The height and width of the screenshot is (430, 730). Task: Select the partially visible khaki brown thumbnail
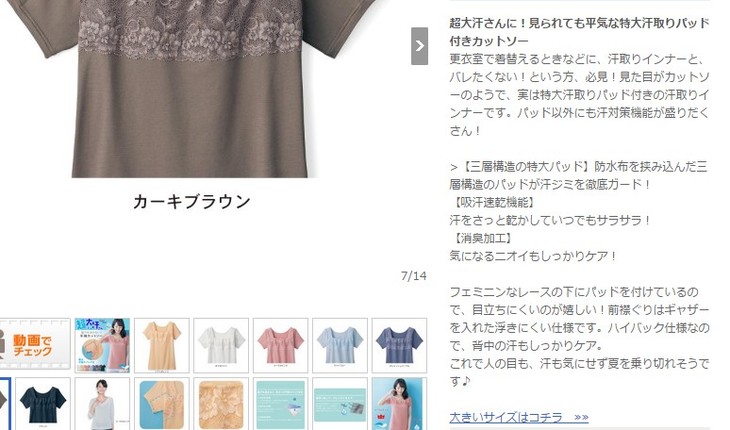point(5,404)
